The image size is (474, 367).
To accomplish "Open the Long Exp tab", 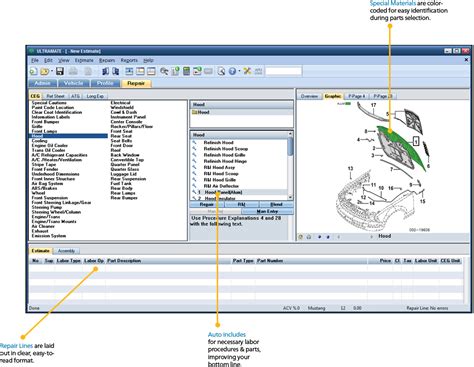I will point(95,96).
